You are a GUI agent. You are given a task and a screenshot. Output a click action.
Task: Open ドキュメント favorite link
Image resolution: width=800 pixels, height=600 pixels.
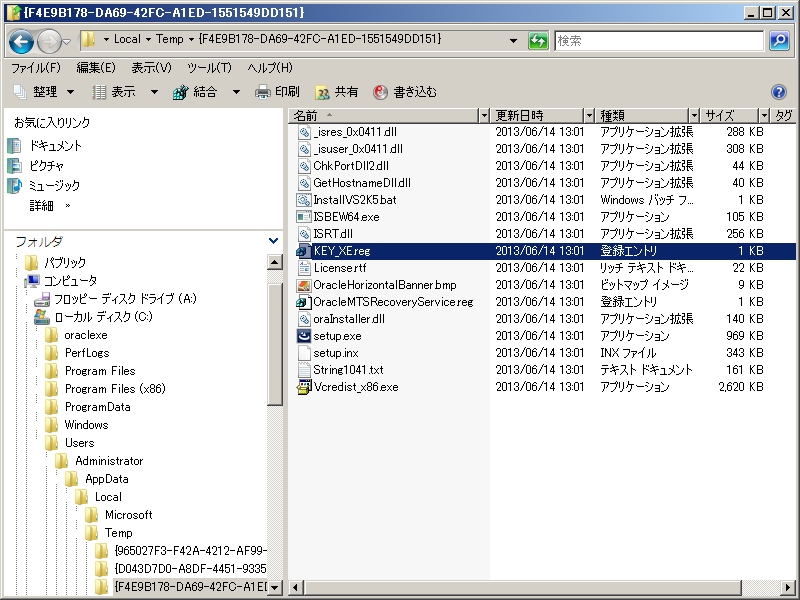55,146
